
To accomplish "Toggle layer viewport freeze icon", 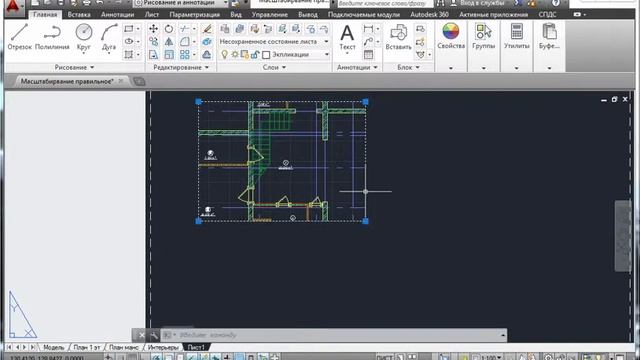I will 245,54.
